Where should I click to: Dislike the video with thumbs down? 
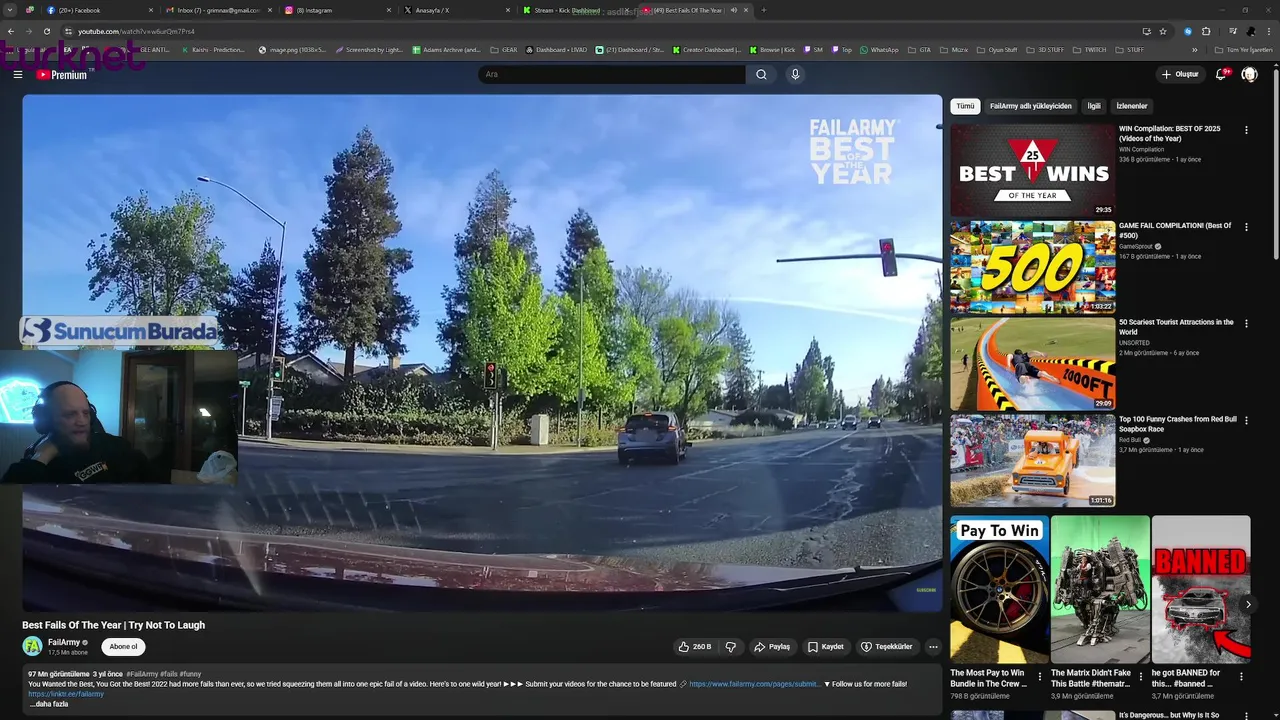pyautogui.click(x=731, y=647)
